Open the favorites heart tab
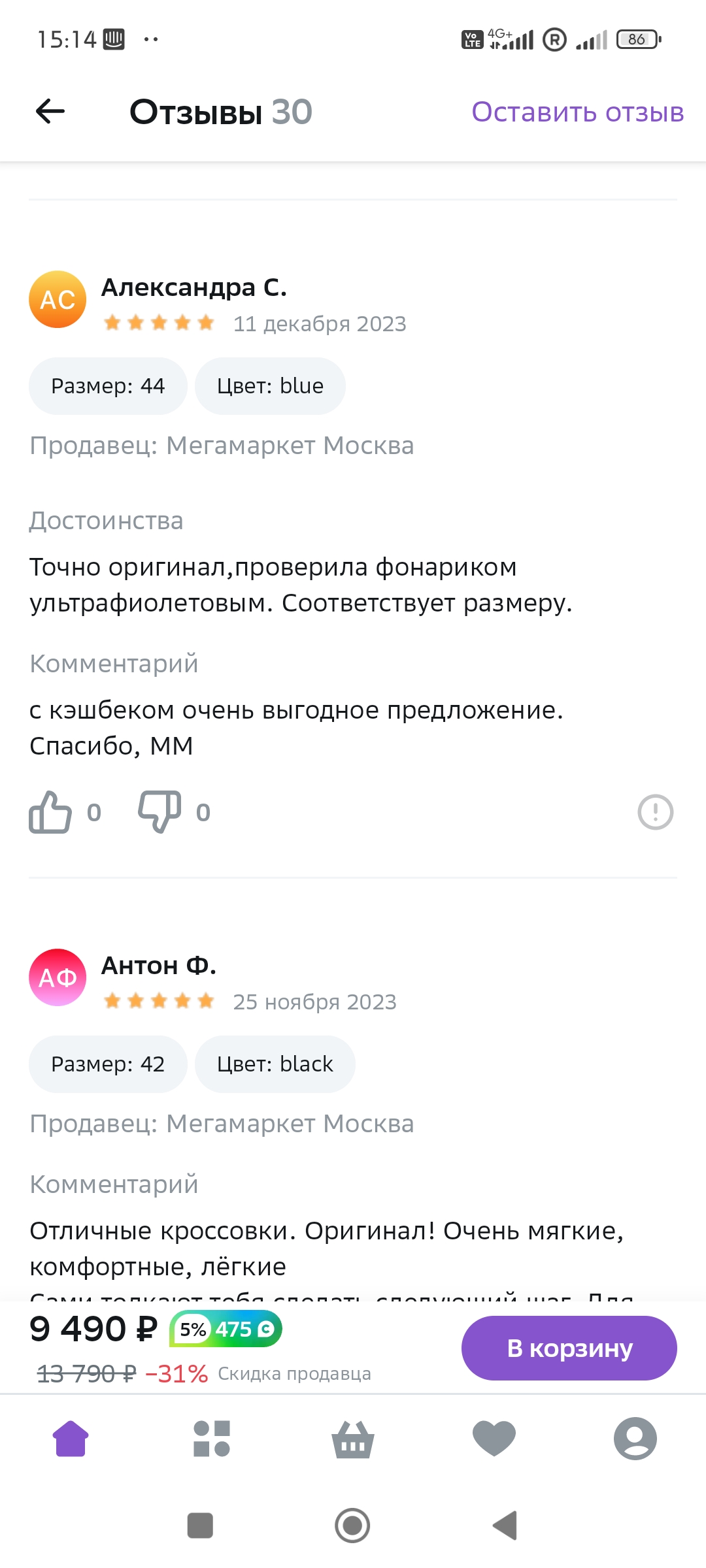Image resolution: width=706 pixels, height=1568 pixels. (x=494, y=1439)
